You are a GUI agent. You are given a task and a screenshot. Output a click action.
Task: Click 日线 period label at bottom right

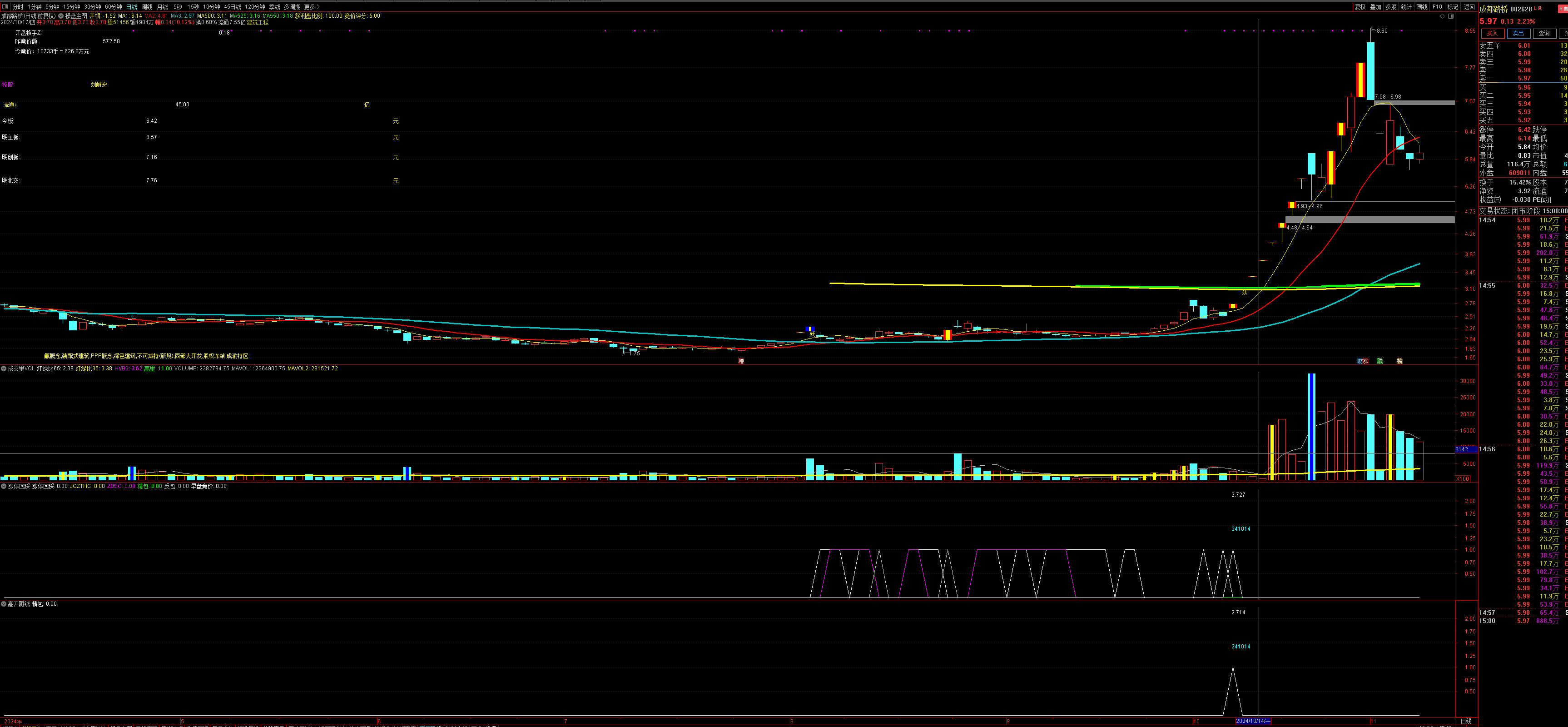(1466, 721)
